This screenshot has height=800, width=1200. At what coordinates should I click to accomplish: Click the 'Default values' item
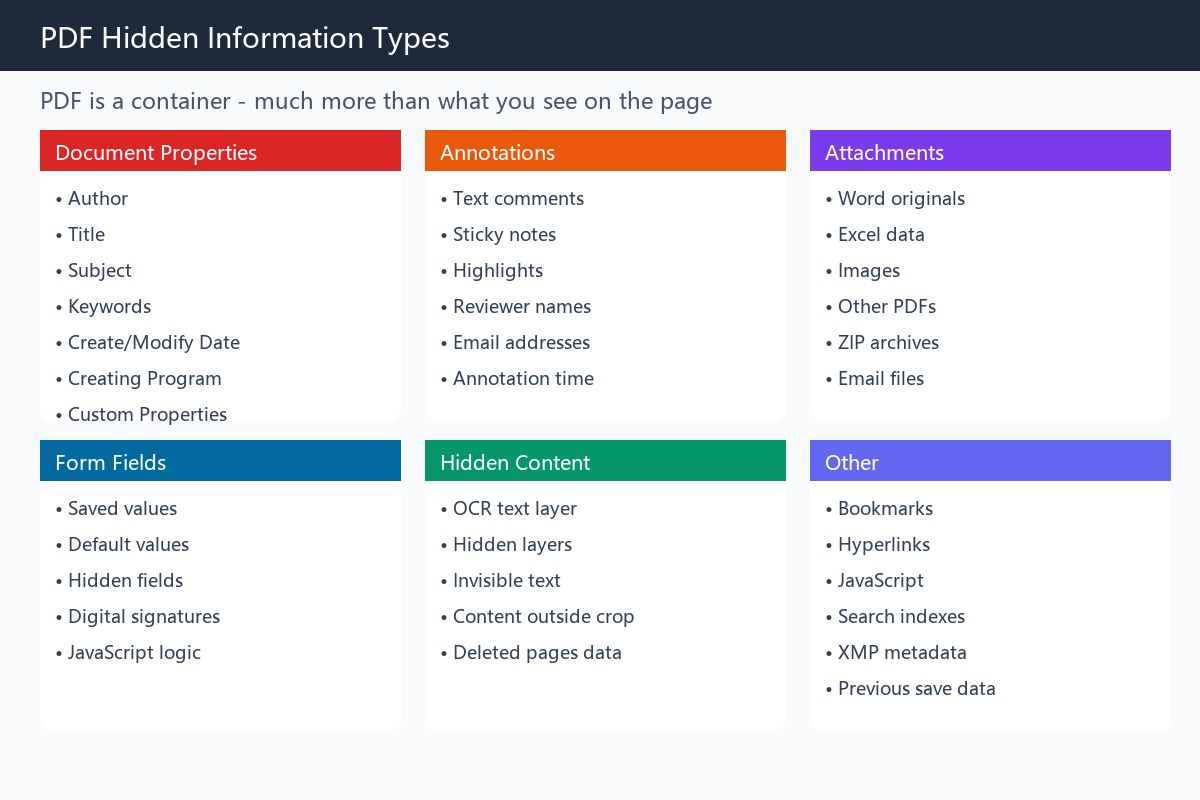point(122,544)
